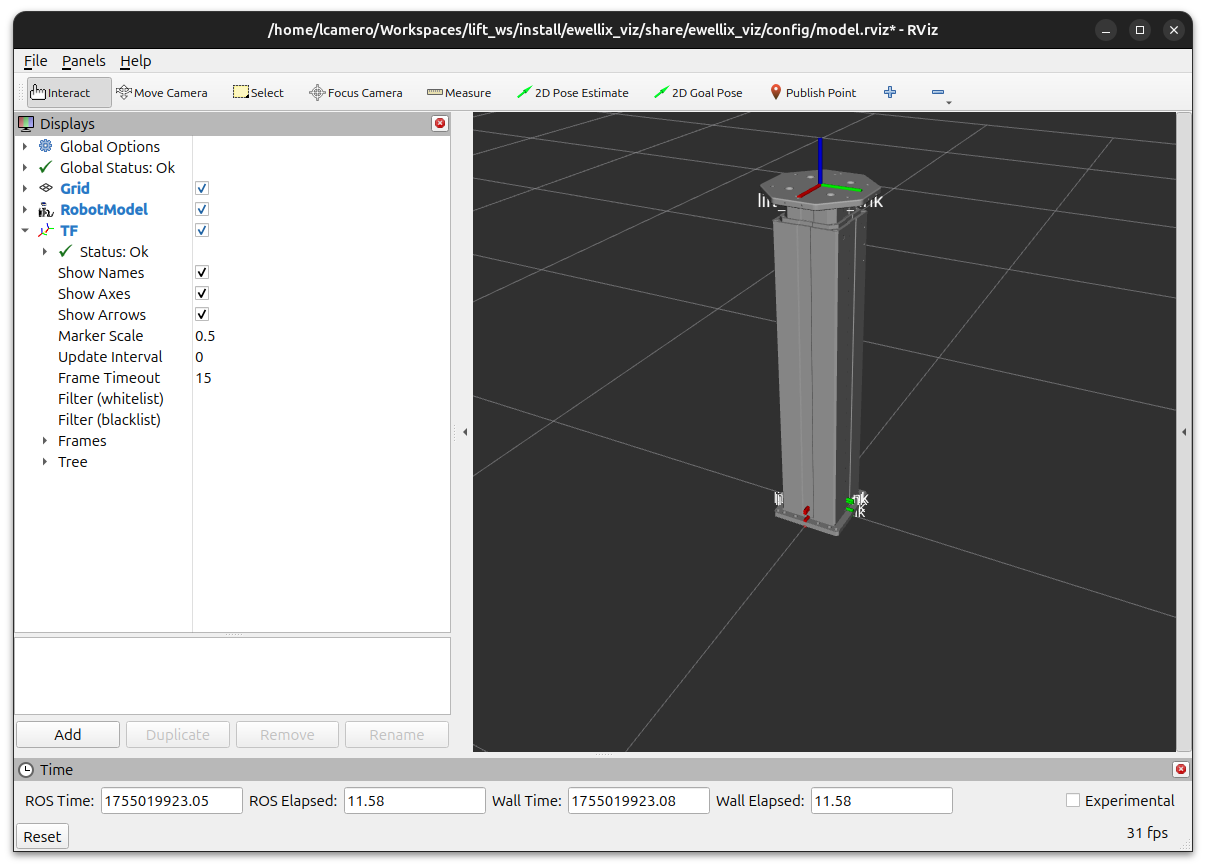
Task: Select the 2D Goal Pose tool
Action: (698, 93)
